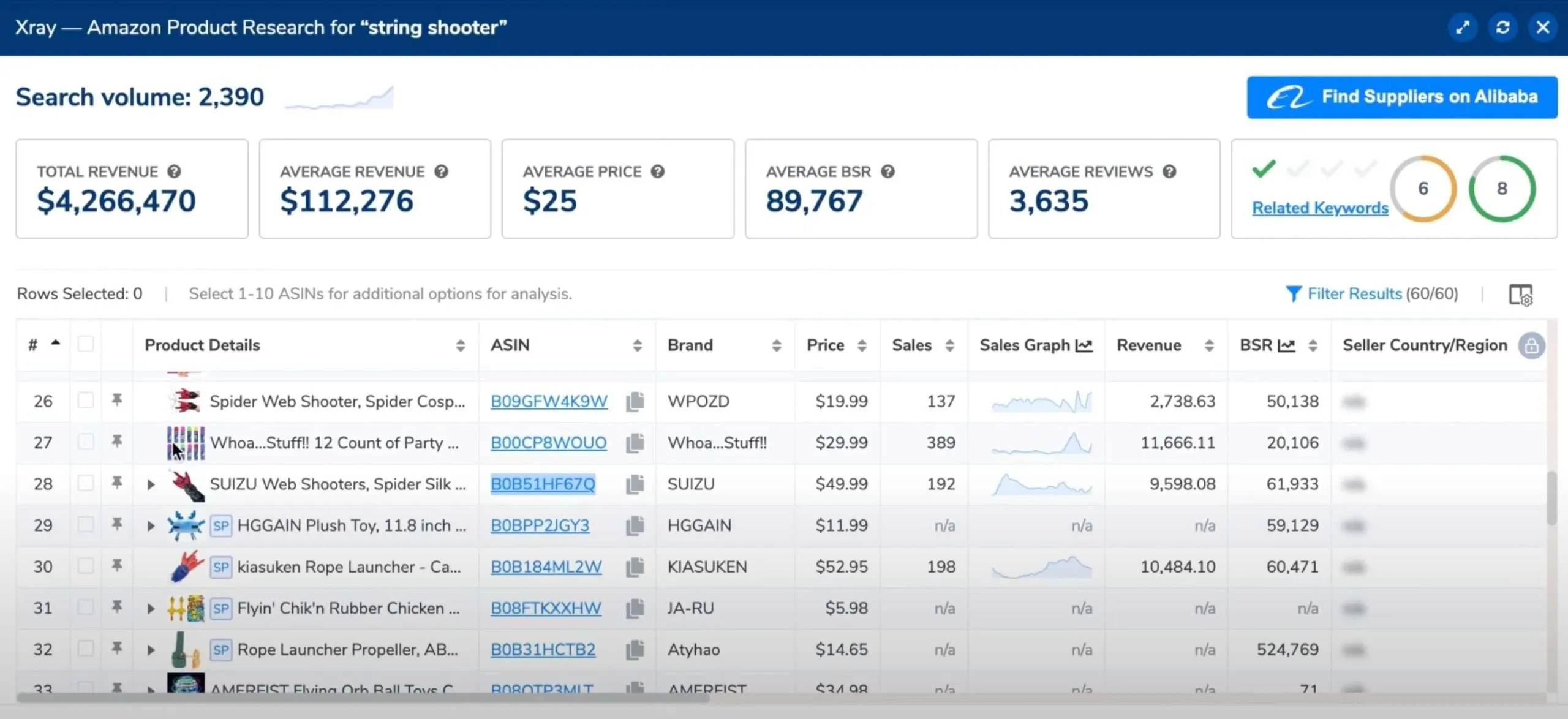Pin row 31 JA-RU product

pyautogui.click(x=116, y=606)
